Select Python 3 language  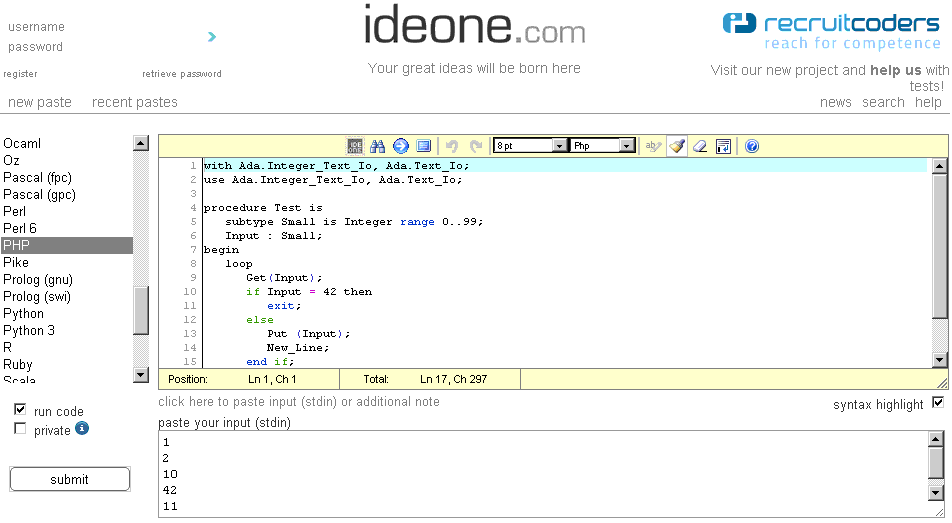coord(67,330)
